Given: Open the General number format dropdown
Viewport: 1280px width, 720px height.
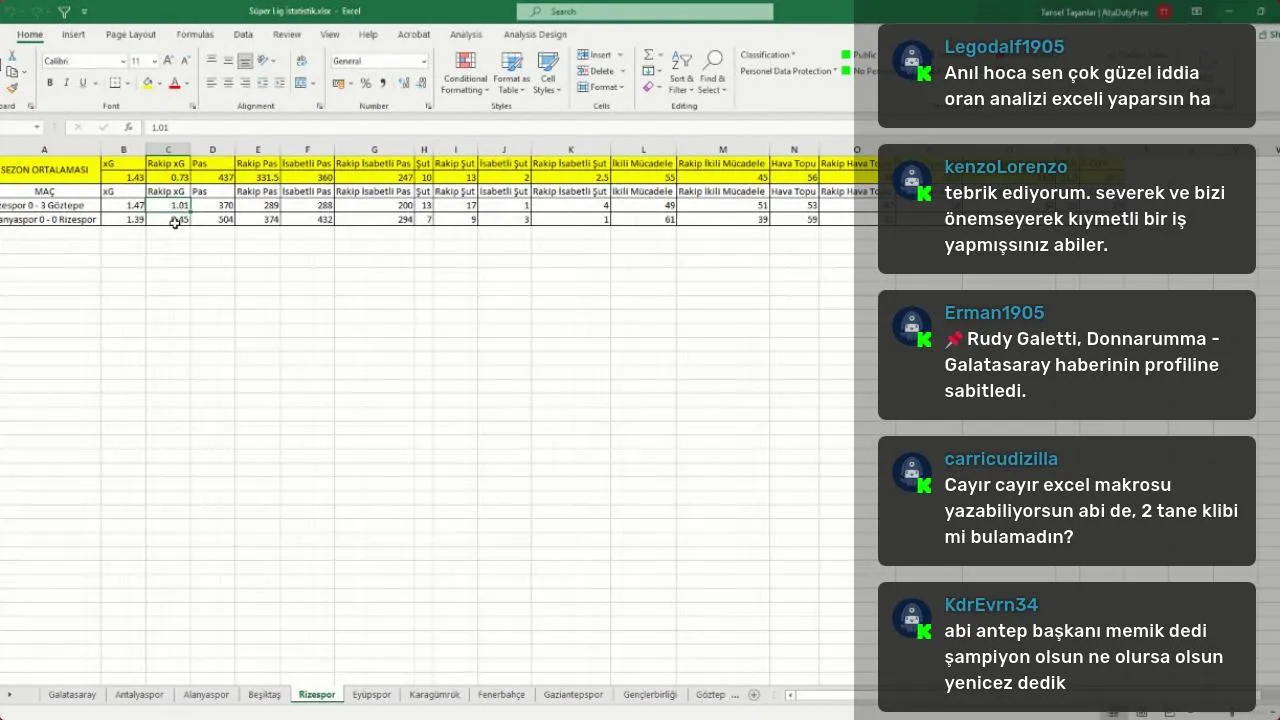Looking at the screenshot, I should click(423, 61).
